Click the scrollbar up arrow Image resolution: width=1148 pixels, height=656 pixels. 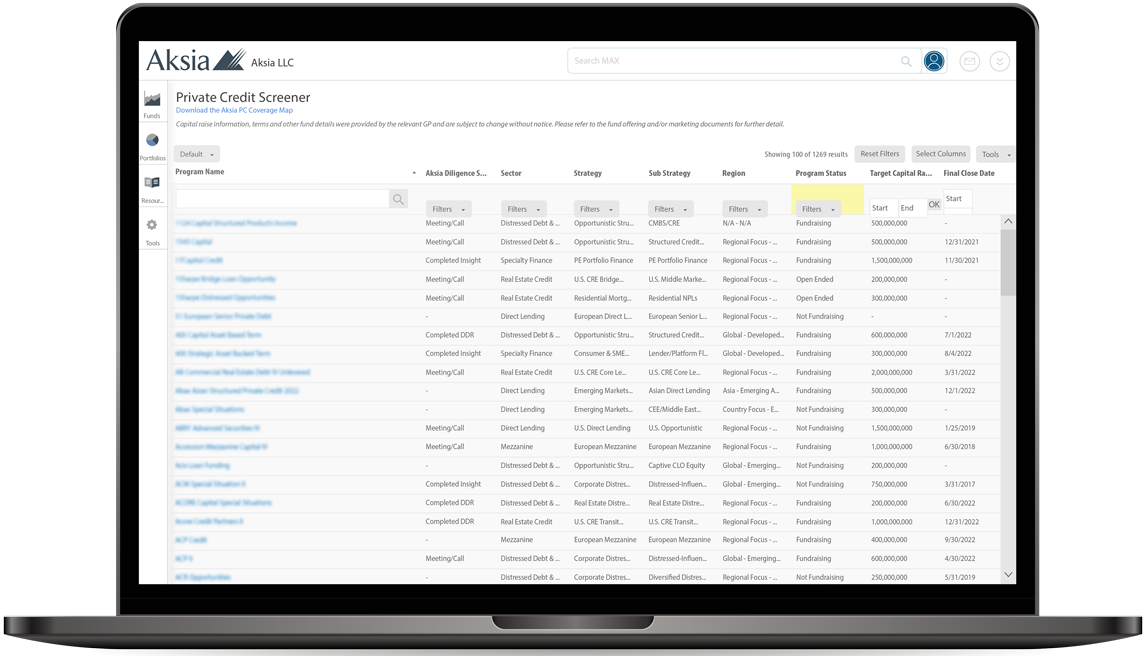click(1008, 221)
